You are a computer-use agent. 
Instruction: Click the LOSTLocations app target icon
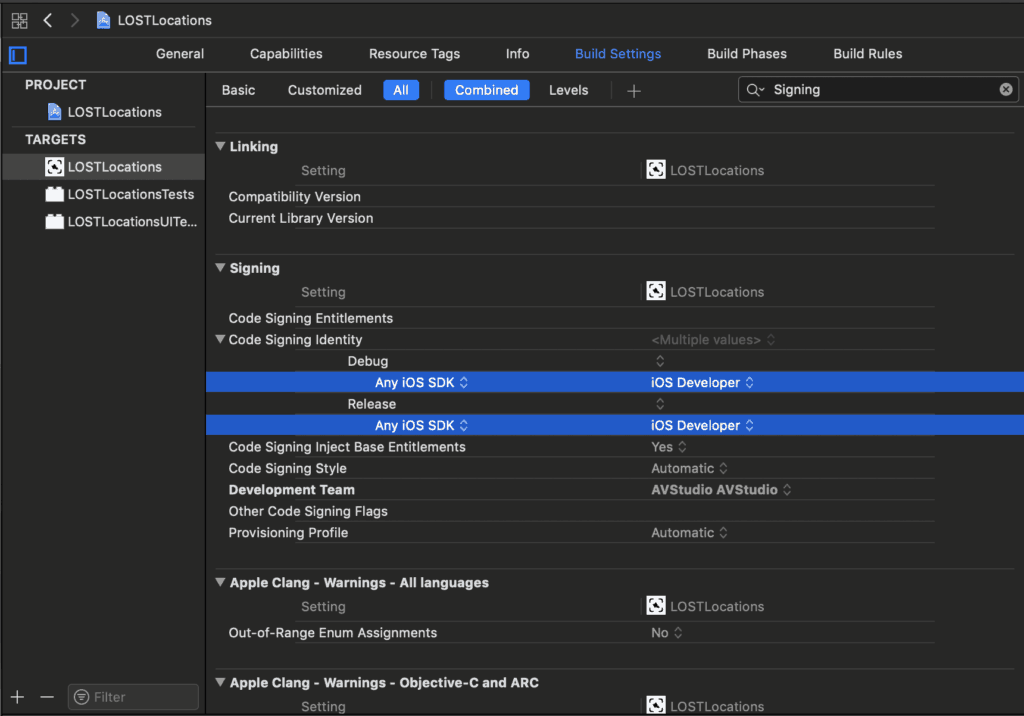(x=54, y=167)
